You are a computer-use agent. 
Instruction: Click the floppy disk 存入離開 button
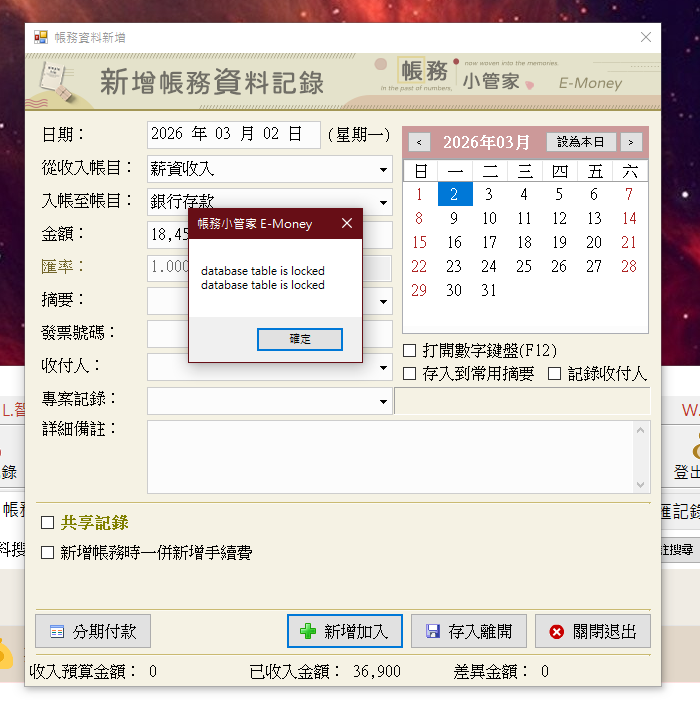(469, 631)
